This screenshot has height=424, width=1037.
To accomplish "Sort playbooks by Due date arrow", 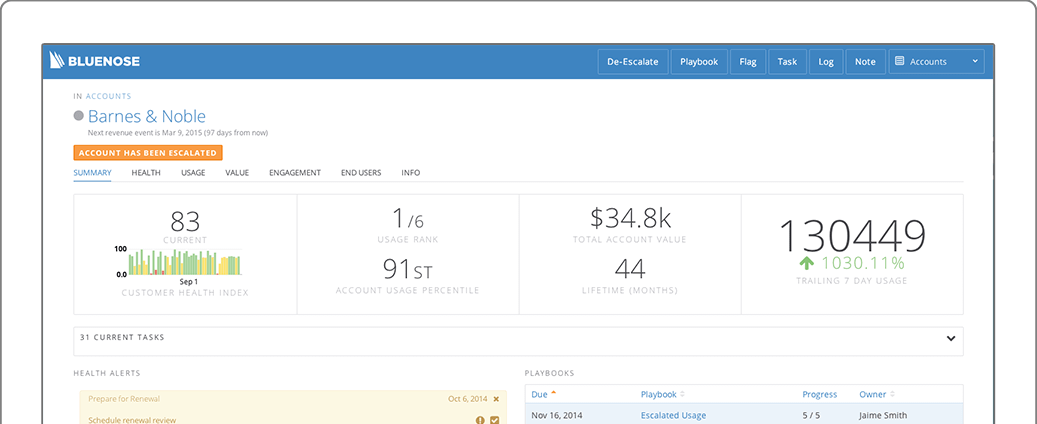I will click(553, 393).
